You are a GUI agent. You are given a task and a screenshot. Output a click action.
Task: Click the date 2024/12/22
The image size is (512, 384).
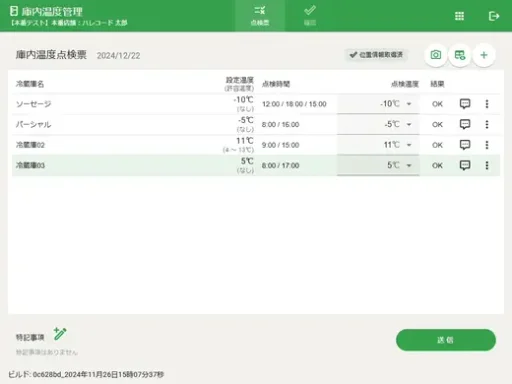(x=119, y=56)
